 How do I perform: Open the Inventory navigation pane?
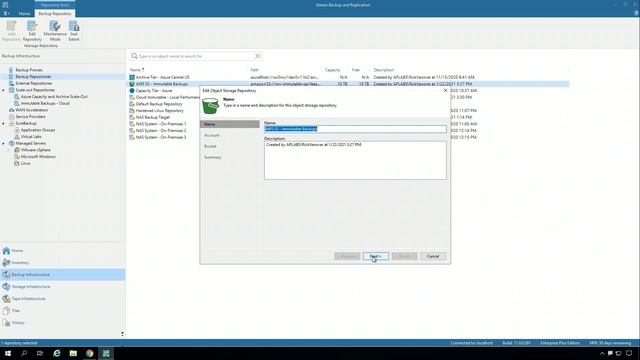pos(63,262)
